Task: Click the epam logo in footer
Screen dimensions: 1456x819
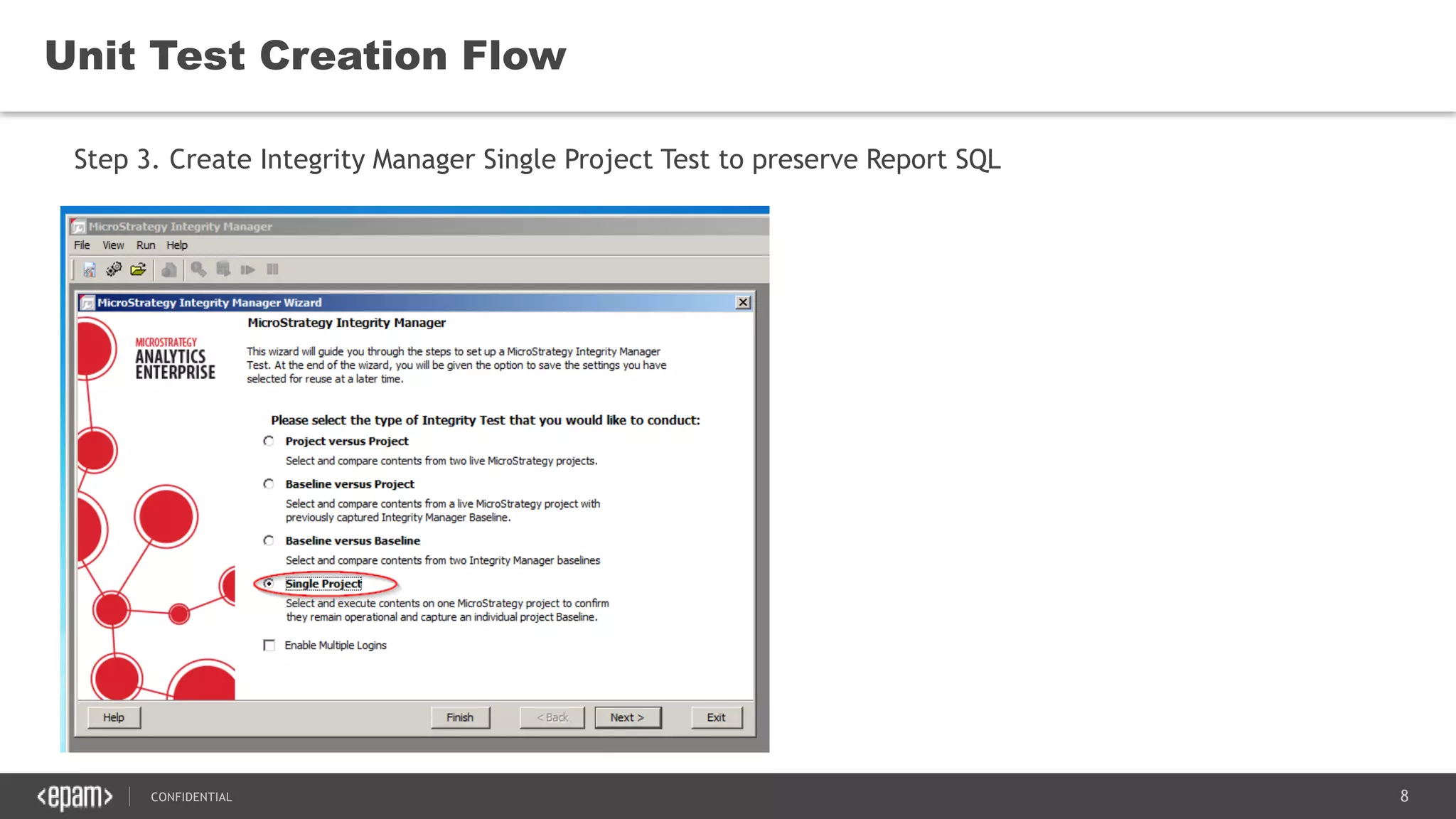Action: 75,797
